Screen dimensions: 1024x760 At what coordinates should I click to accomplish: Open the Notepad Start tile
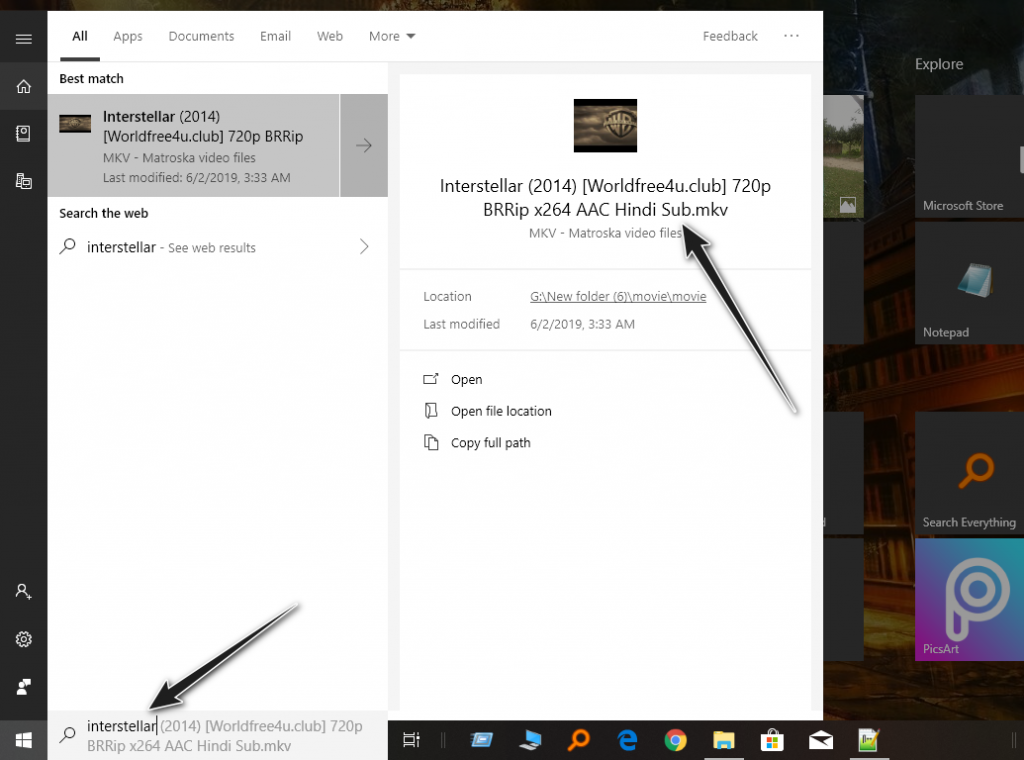(x=969, y=282)
